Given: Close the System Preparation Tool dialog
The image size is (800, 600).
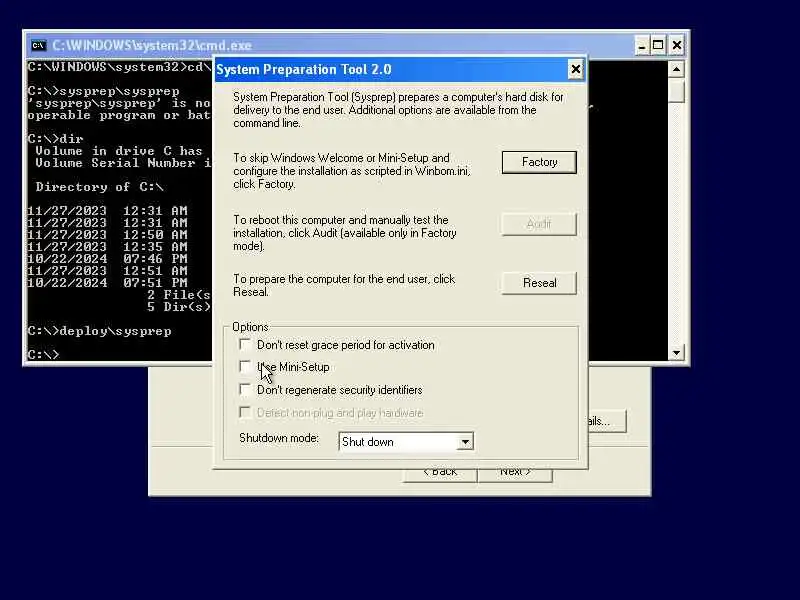Looking at the screenshot, I should coord(575,69).
